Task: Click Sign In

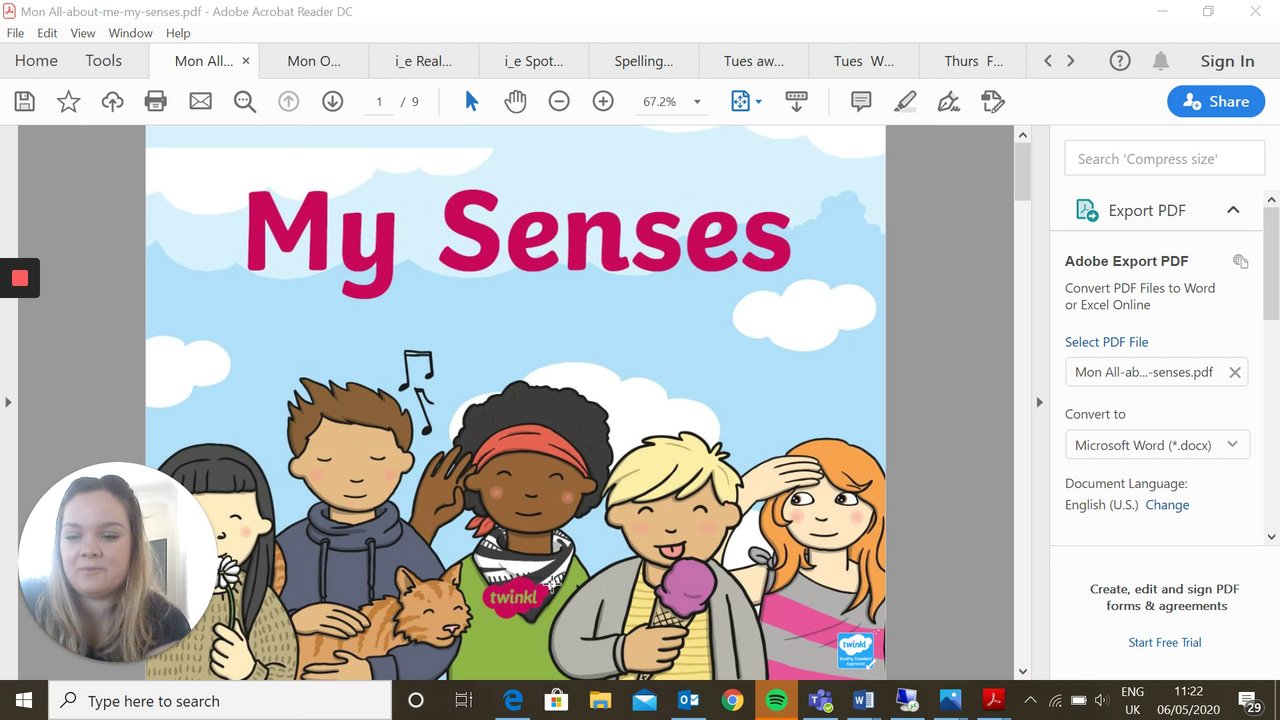Action: pyautogui.click(x=1227, y=61)
